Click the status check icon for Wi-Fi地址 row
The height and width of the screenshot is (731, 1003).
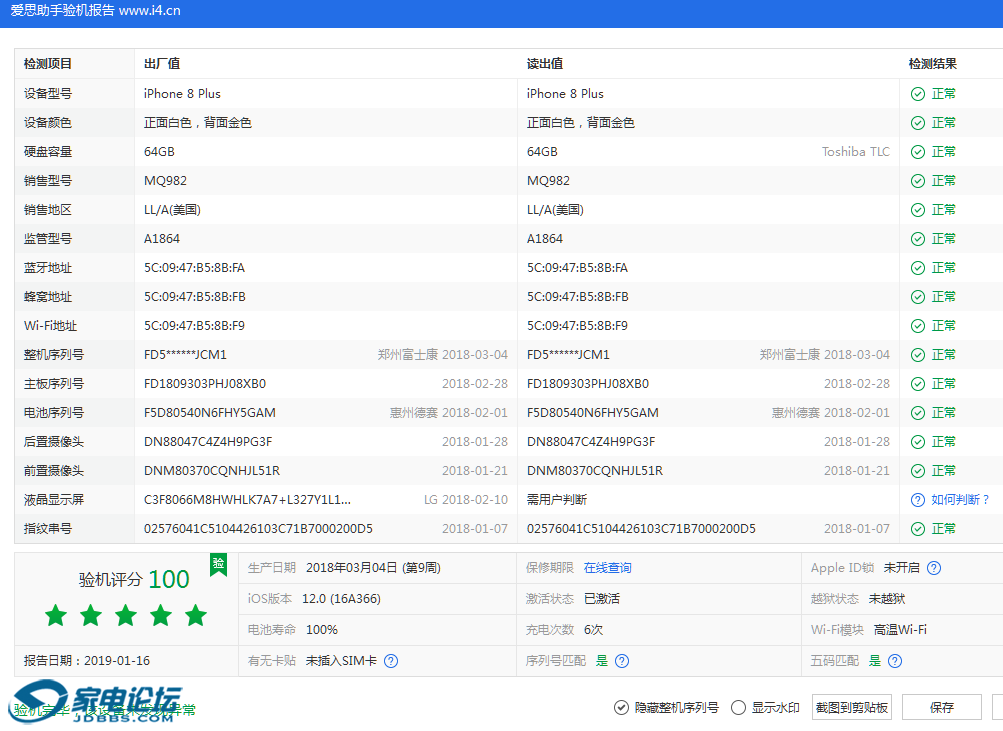(918, 326)
